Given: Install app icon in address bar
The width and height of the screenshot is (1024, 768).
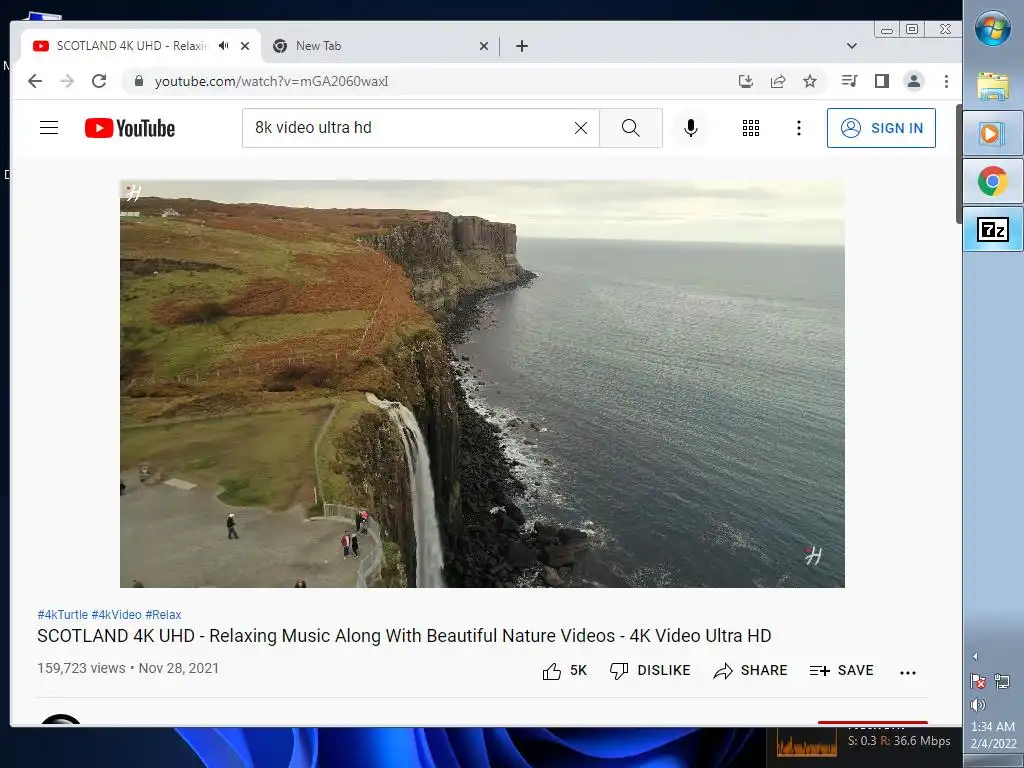Looking at the screenshot, I should pyautogui.click(x=746, y=81).
